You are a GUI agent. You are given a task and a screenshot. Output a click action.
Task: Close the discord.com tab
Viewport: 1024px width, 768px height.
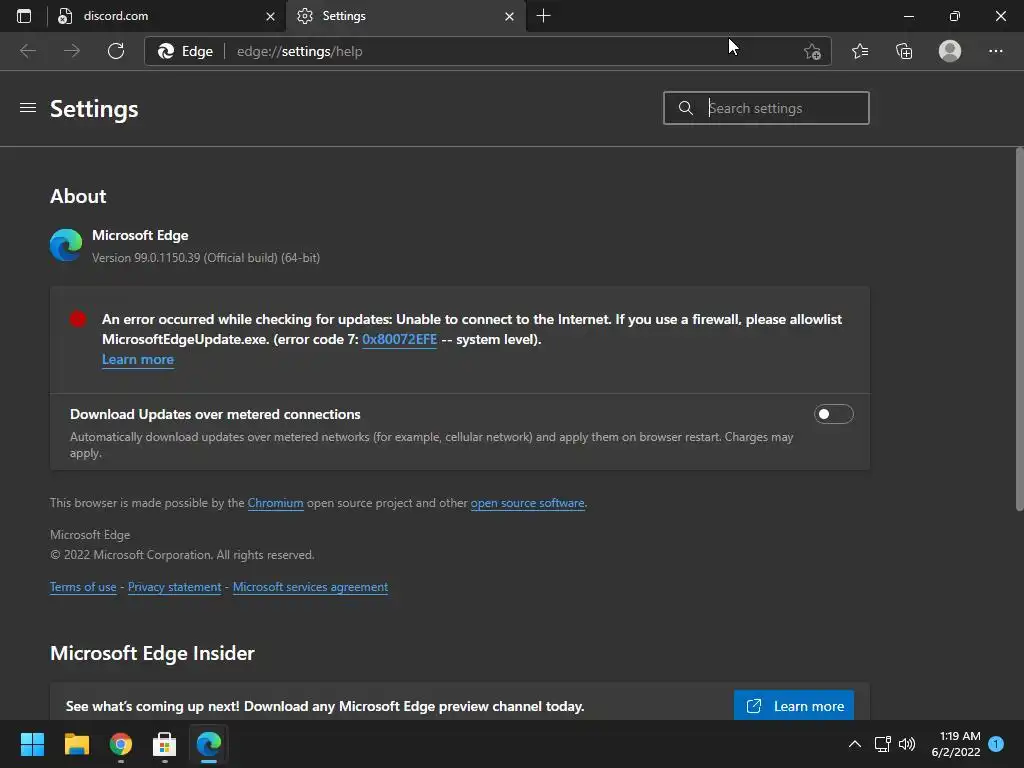pyautogui.click(x=270, y=16)
